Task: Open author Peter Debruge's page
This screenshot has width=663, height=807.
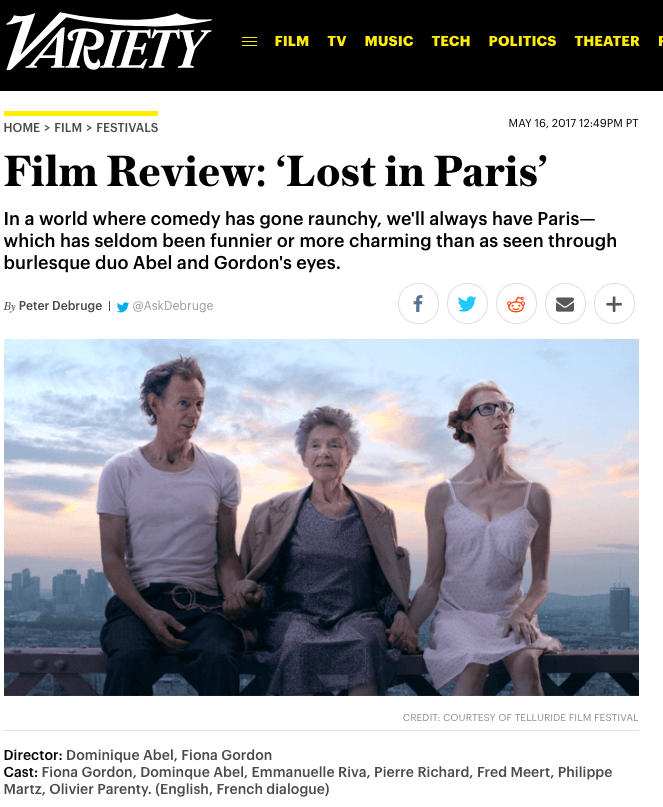Action: (x=60, y=306)
